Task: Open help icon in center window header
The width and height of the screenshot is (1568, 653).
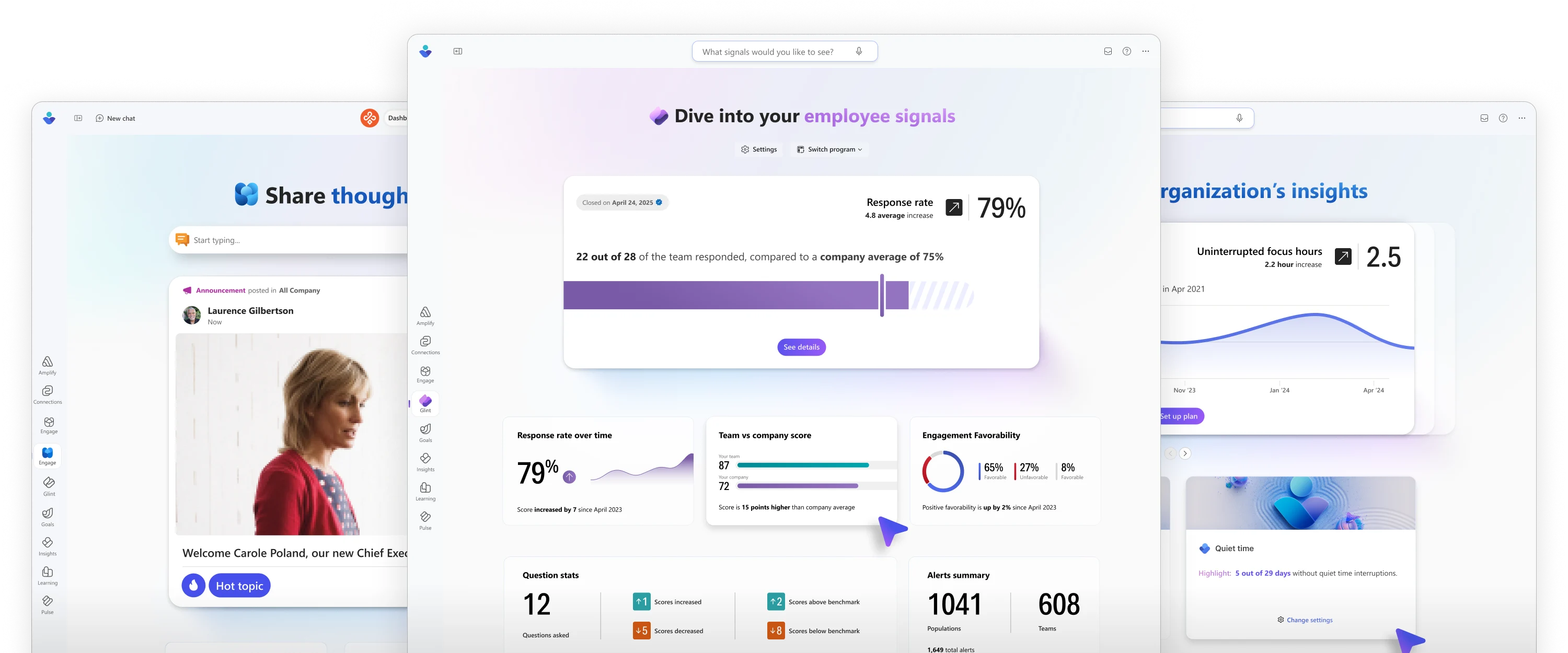Action: 1127,51
